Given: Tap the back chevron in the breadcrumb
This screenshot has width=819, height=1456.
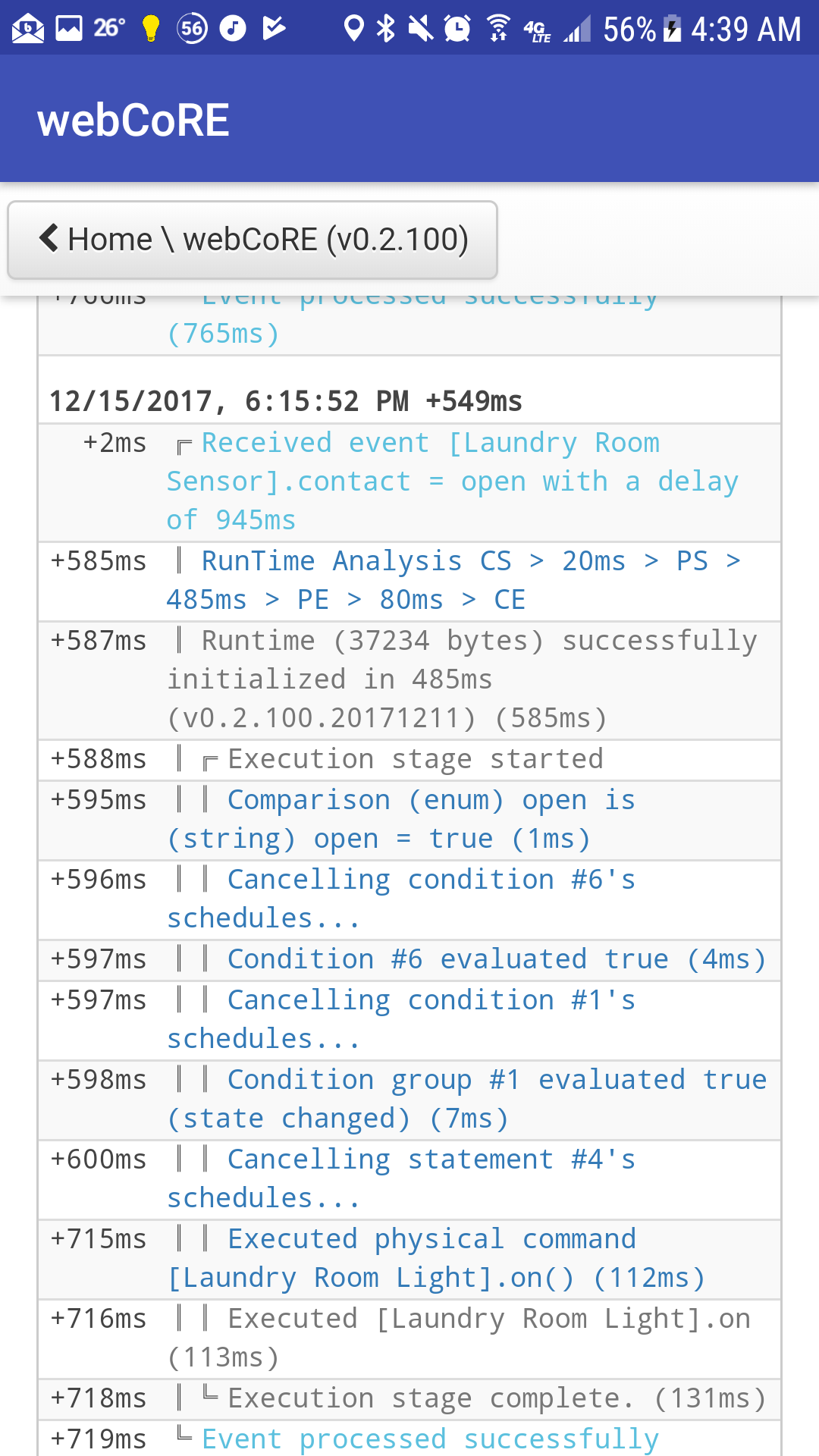Looking at the screenshot, I should 49,238.
